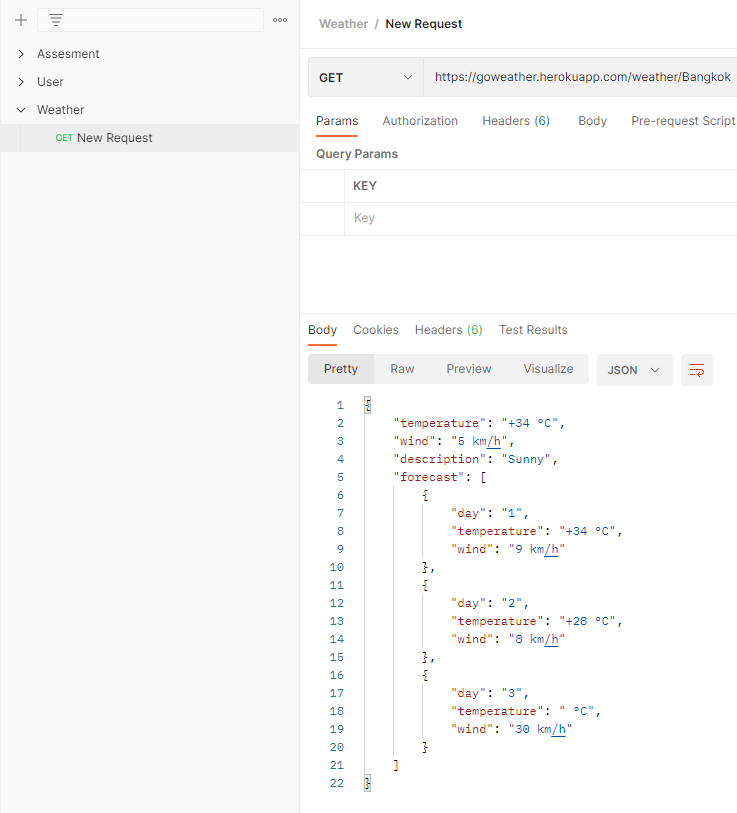737x813 pixels.
Task: Select the Raw response view
Action: coord(402,369)
